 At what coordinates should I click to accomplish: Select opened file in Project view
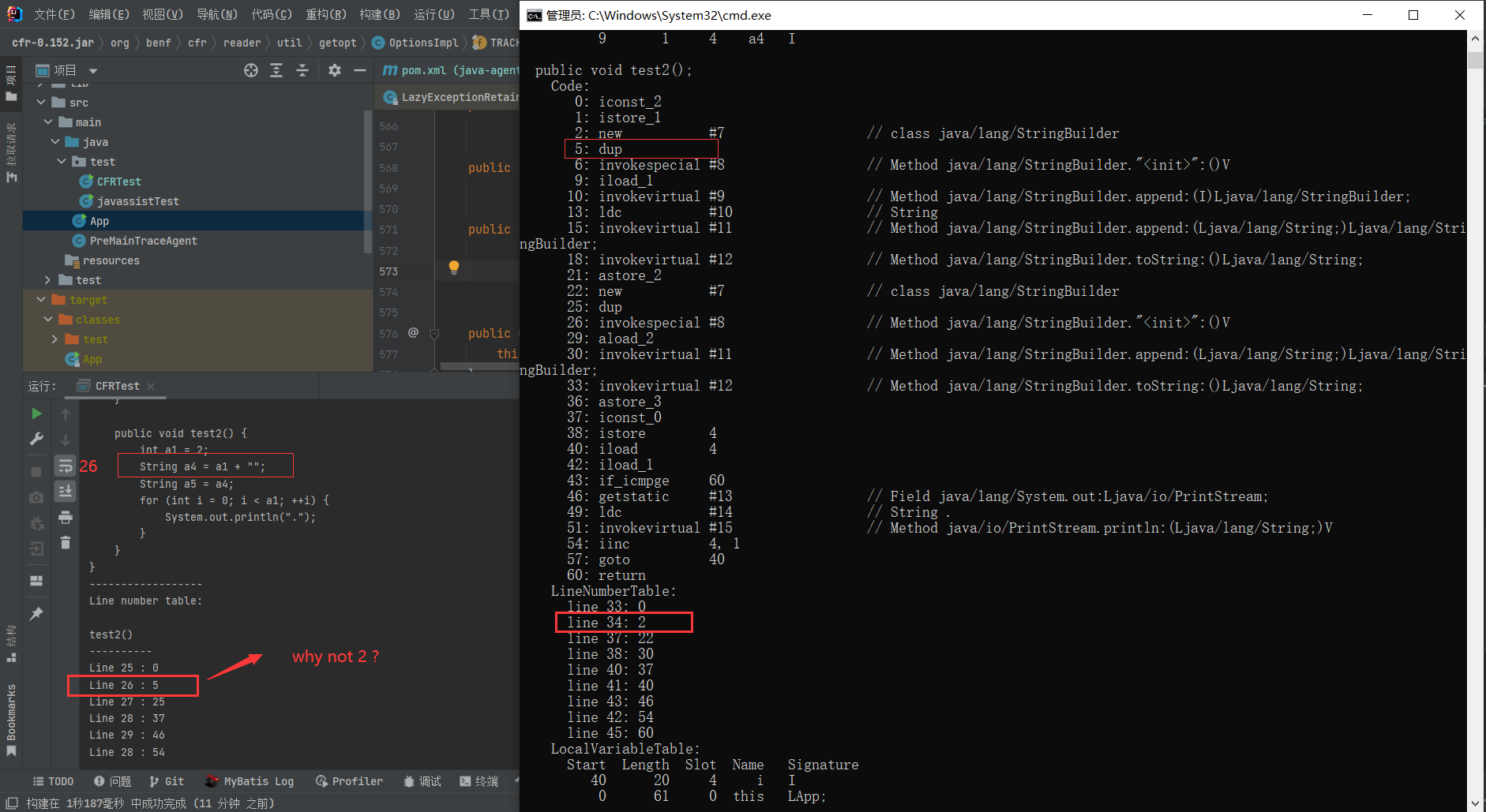[x=250, y=70]
